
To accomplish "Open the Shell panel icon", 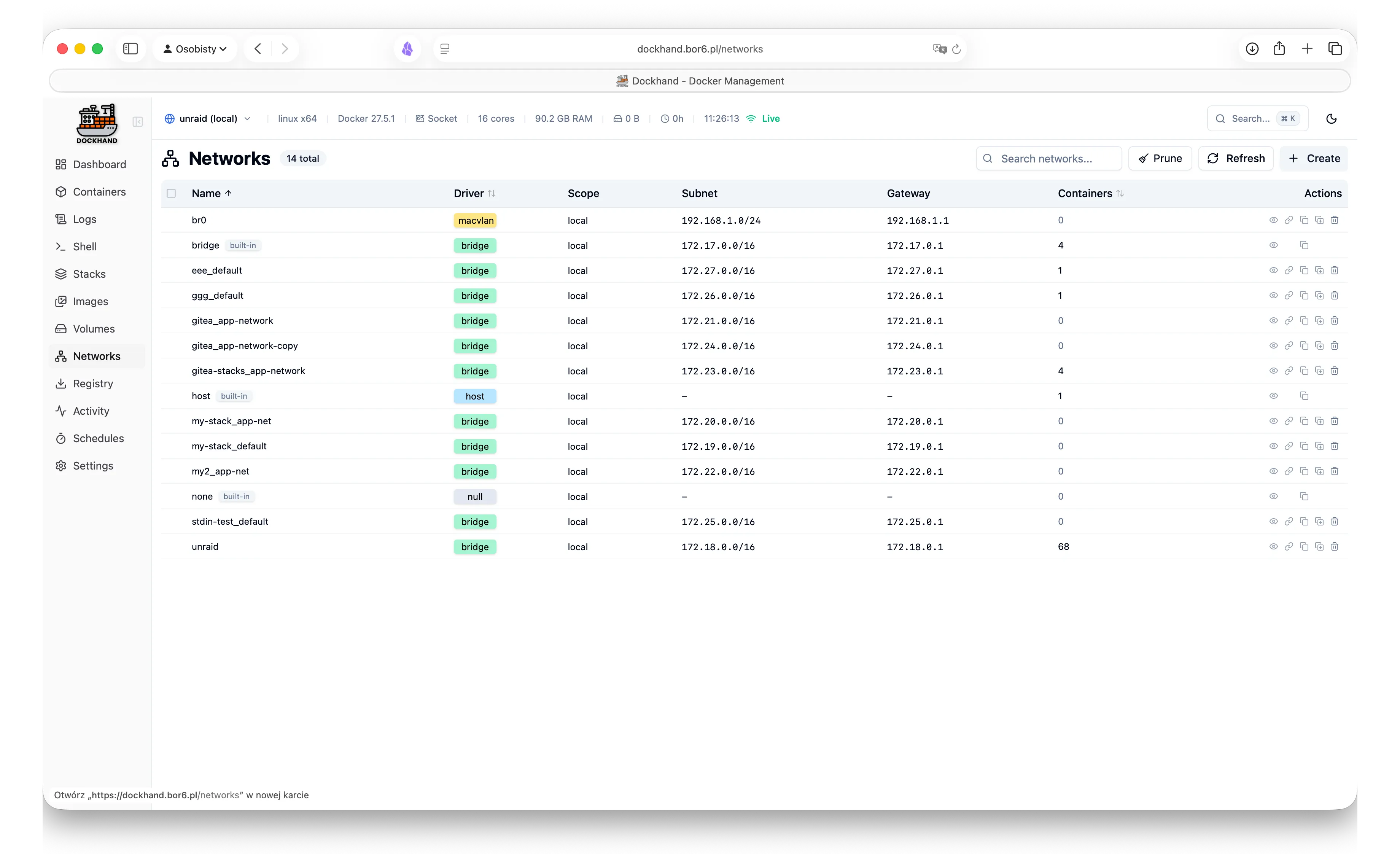I will pyautogui.click(x=61, y=246).
